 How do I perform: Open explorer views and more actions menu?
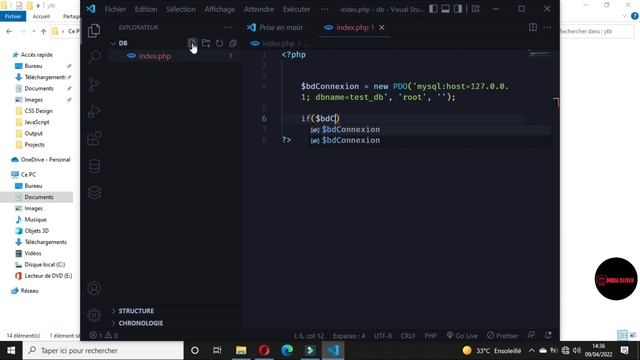pyautogui.click(x=228, y=27)
